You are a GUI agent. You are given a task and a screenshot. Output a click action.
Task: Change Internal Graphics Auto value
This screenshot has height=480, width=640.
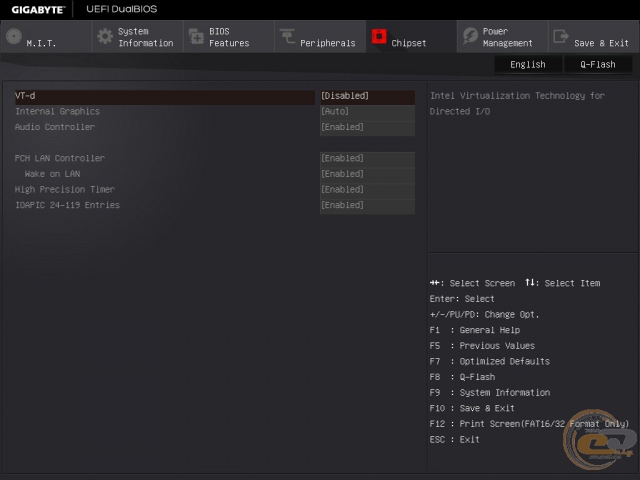367,111
